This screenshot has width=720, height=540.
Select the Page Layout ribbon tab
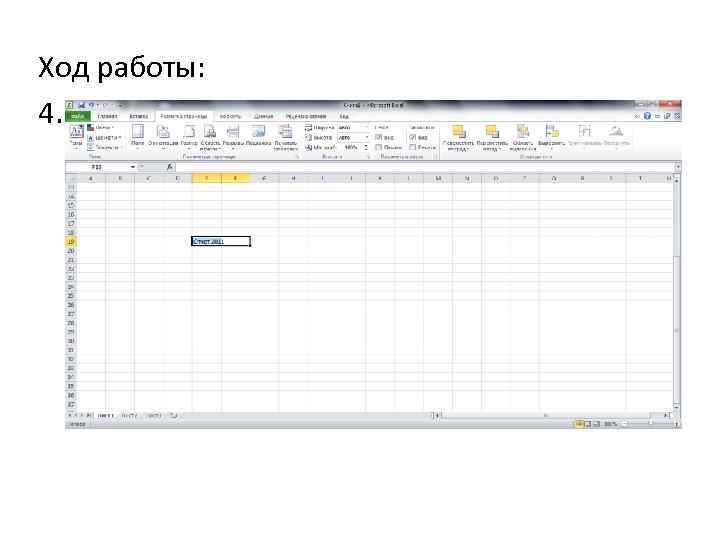tap(184, 116)
